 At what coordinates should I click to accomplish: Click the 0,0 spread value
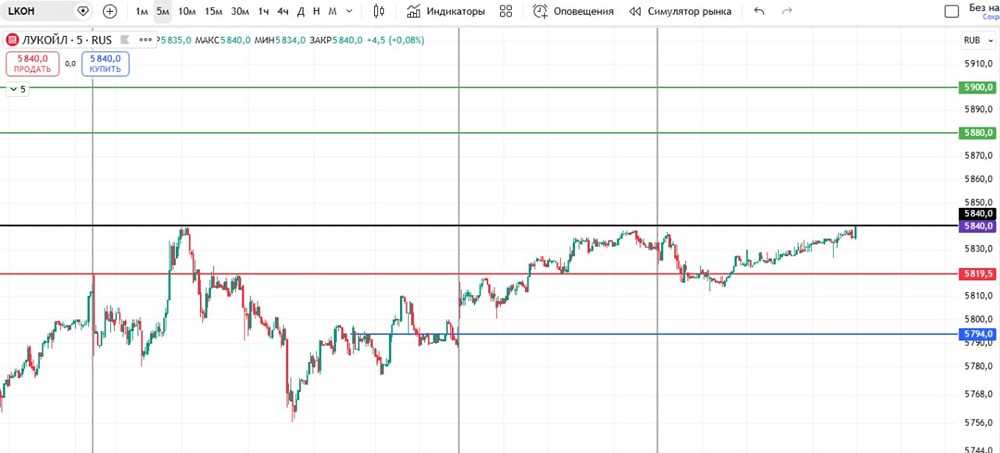click(x=70, y=64)
